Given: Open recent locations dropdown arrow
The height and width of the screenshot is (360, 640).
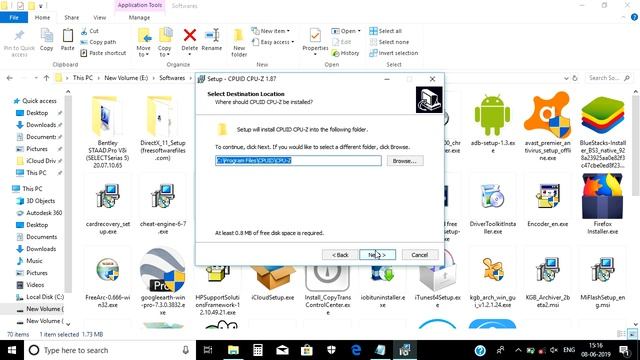Looking at the screenshot, I should pos(36,78).
